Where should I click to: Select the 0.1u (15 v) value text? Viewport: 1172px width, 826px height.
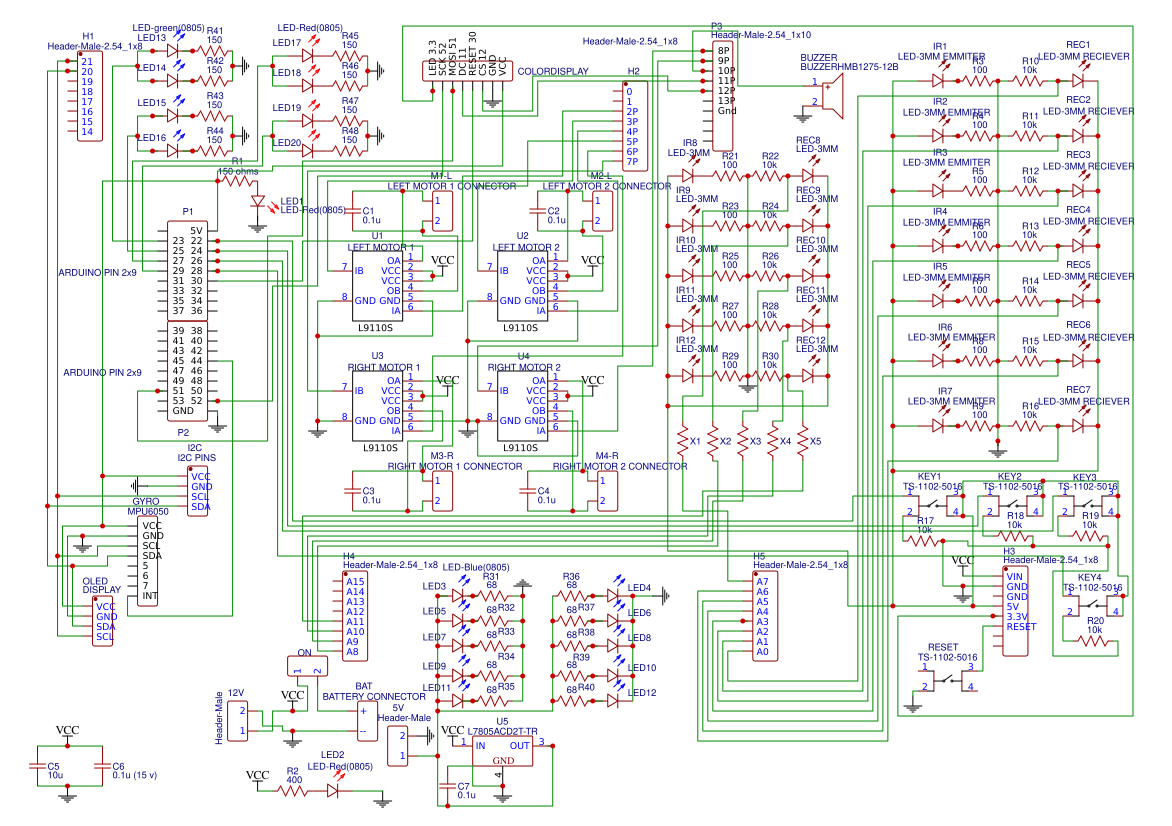tap(135, 775)
